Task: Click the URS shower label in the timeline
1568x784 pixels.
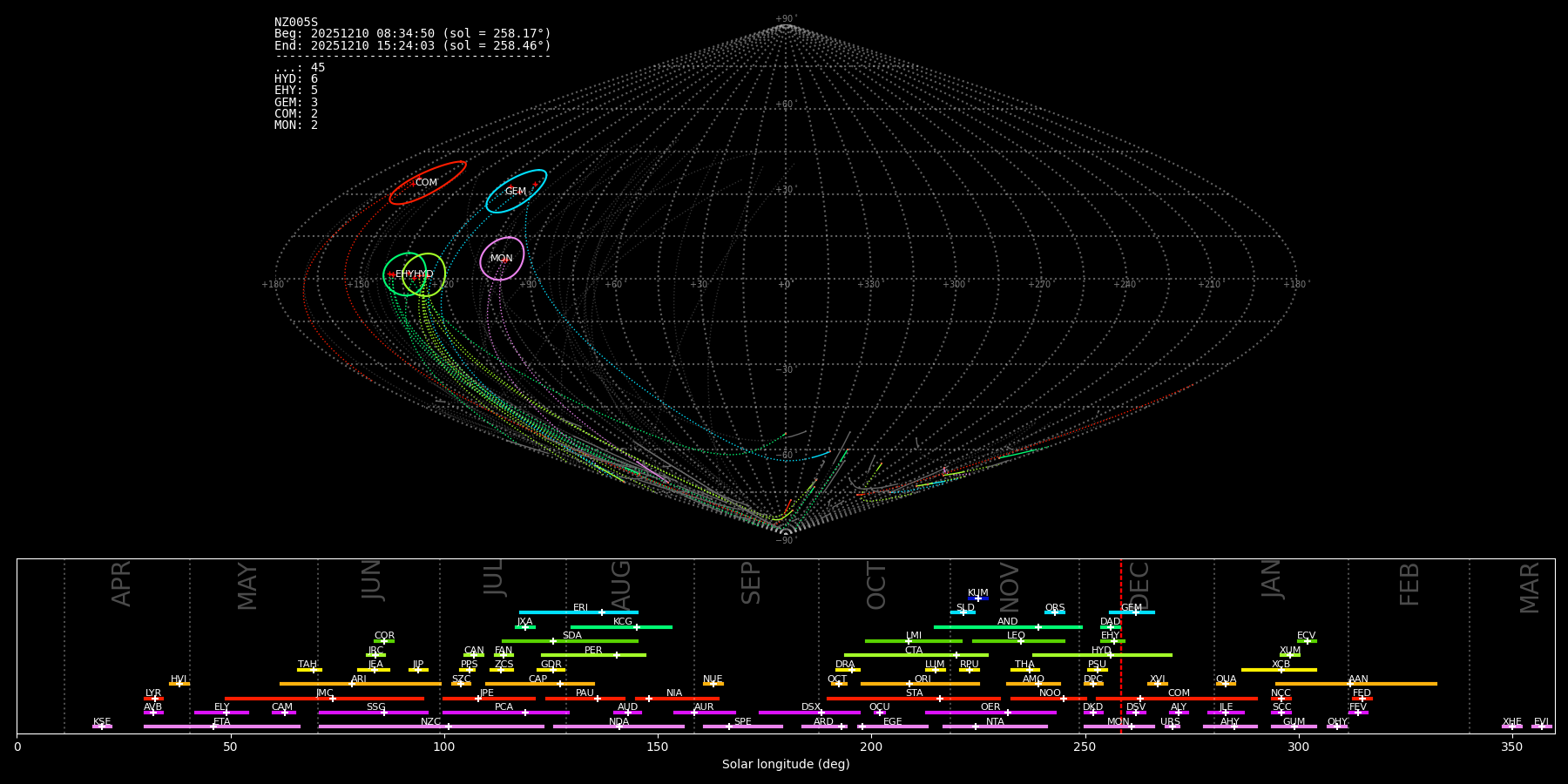Action: [1170, 721]
